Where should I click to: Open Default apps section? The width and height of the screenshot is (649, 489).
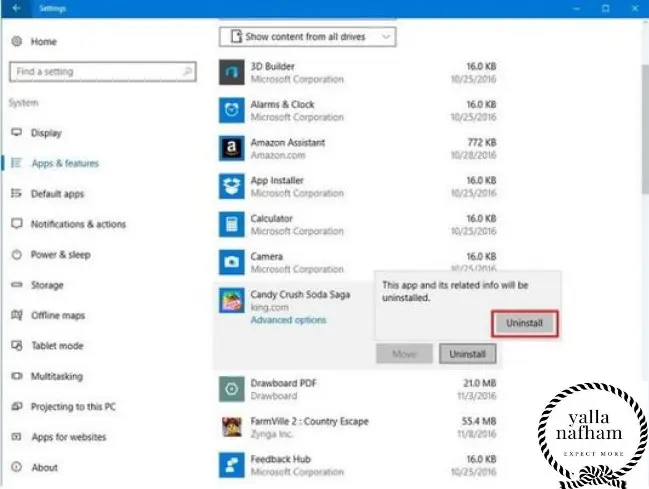57,194
